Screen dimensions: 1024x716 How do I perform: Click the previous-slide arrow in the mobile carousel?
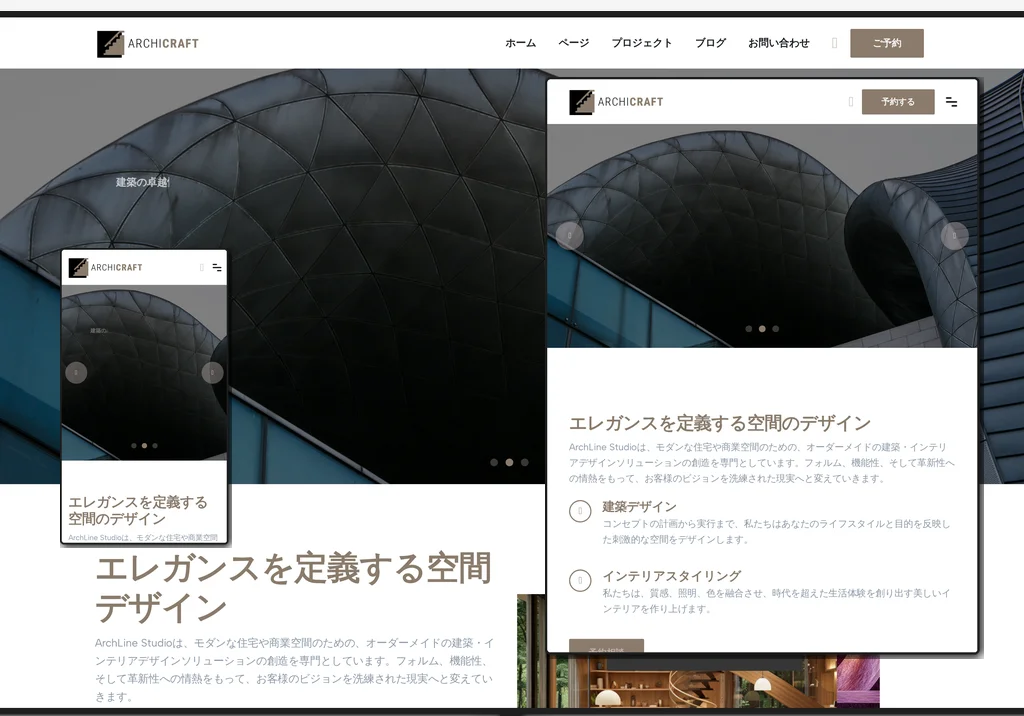77,372
